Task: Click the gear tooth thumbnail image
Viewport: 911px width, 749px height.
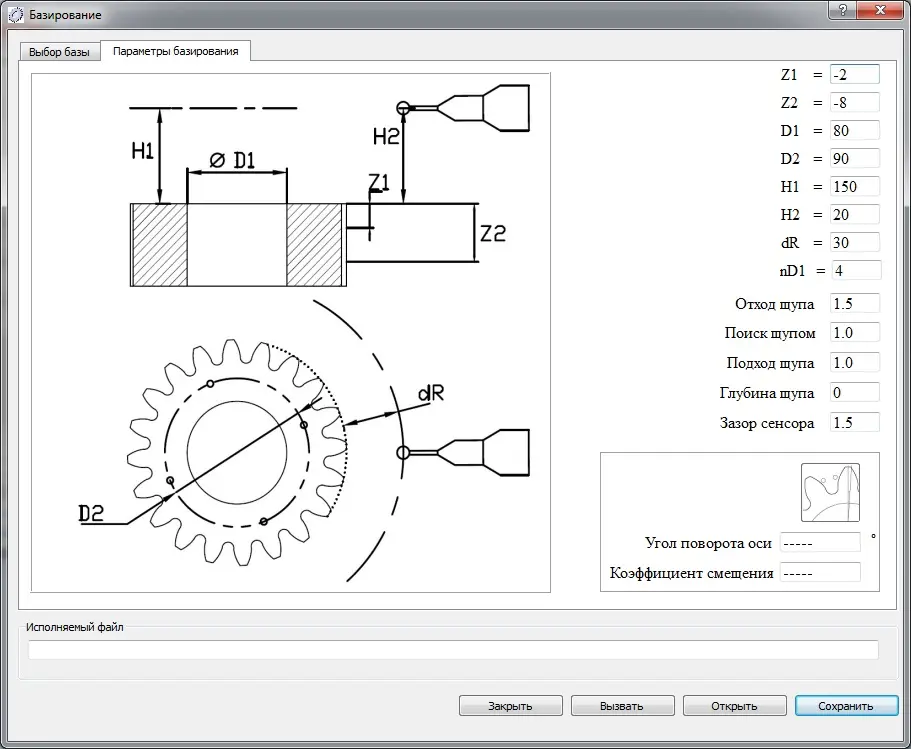Action: [x=830, y=492]
